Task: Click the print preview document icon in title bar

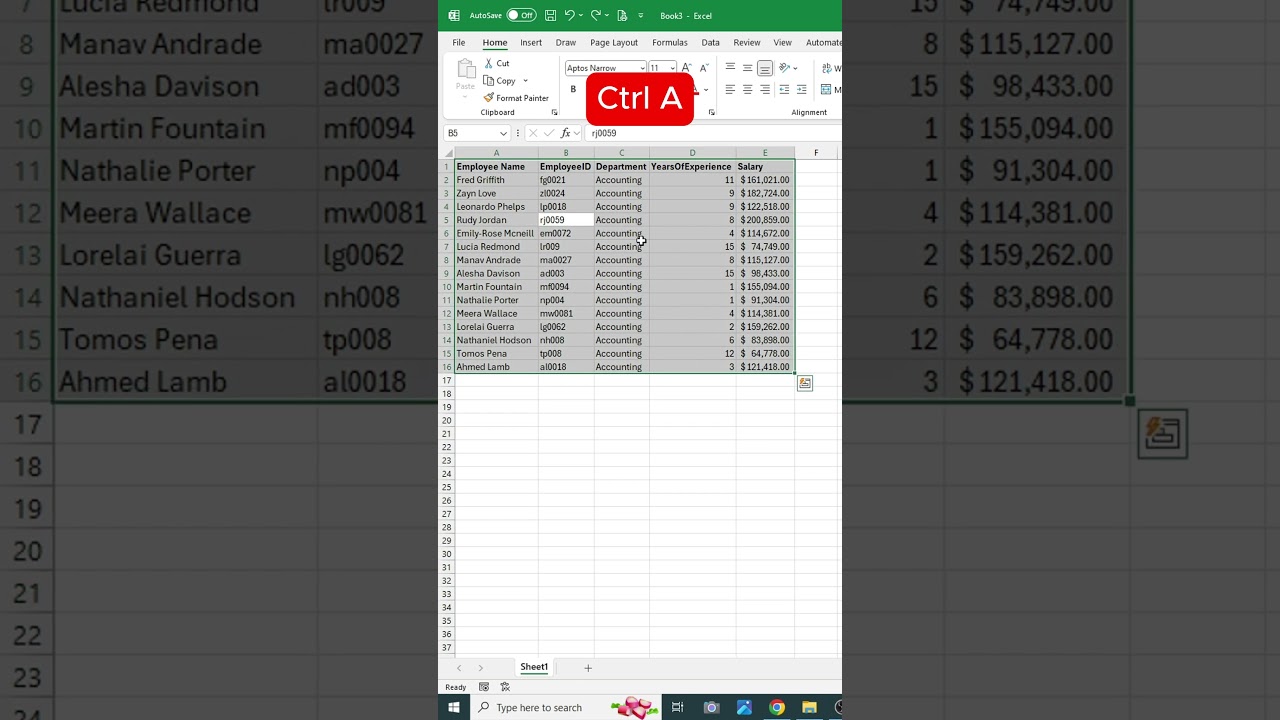Action: tap(622, 15)
